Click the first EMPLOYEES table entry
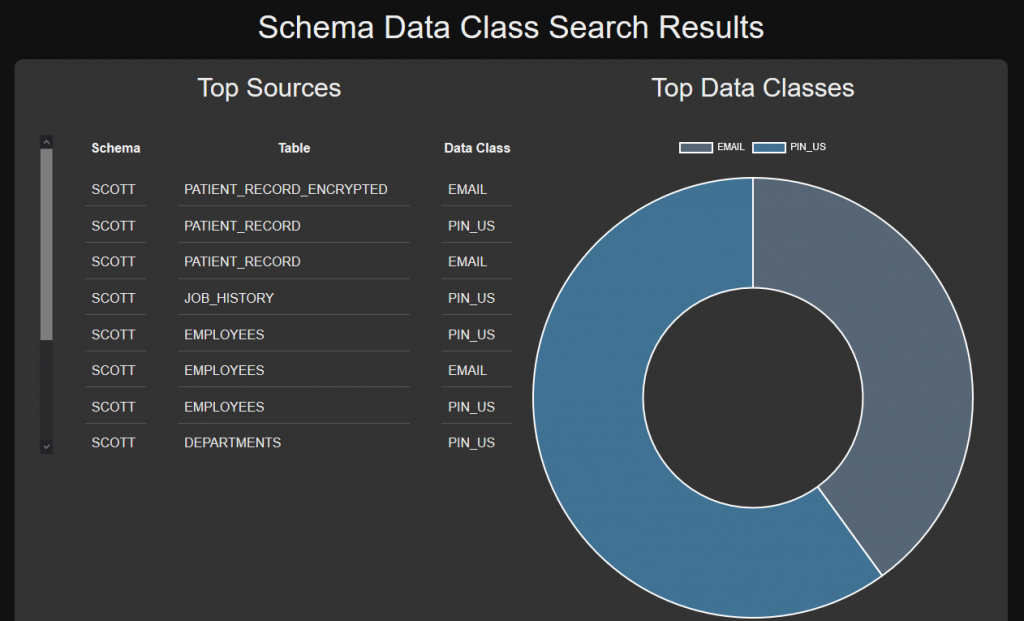1024x621 pixels. (224, 334)
